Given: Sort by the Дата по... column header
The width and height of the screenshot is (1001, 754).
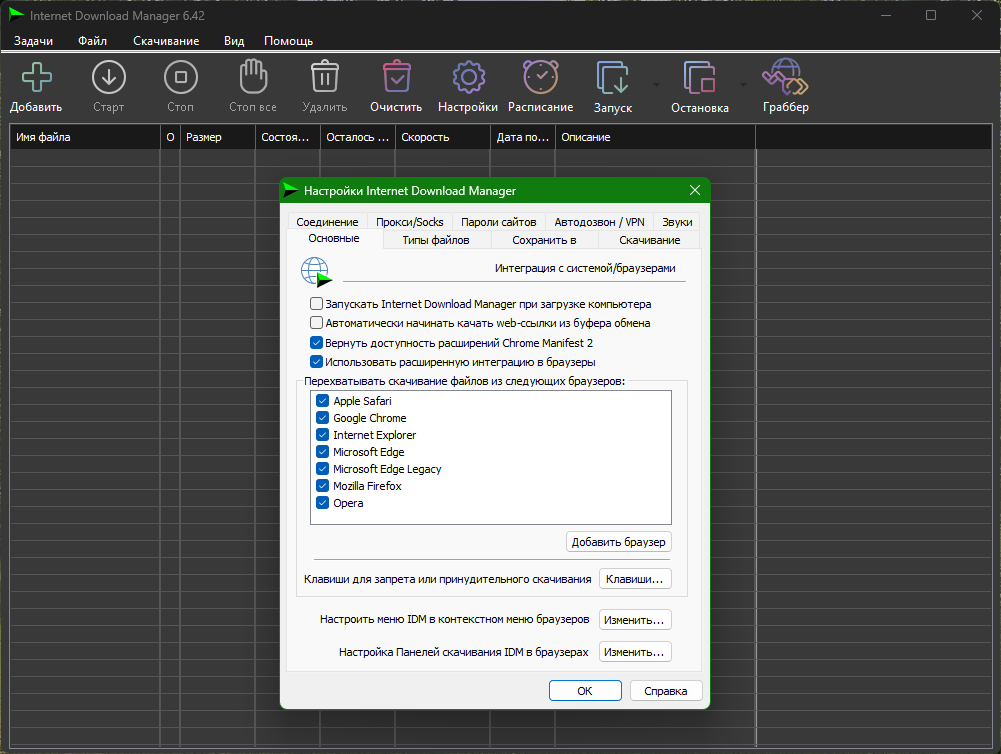Looking at the screenshot, I should click(x=523, y=137).
